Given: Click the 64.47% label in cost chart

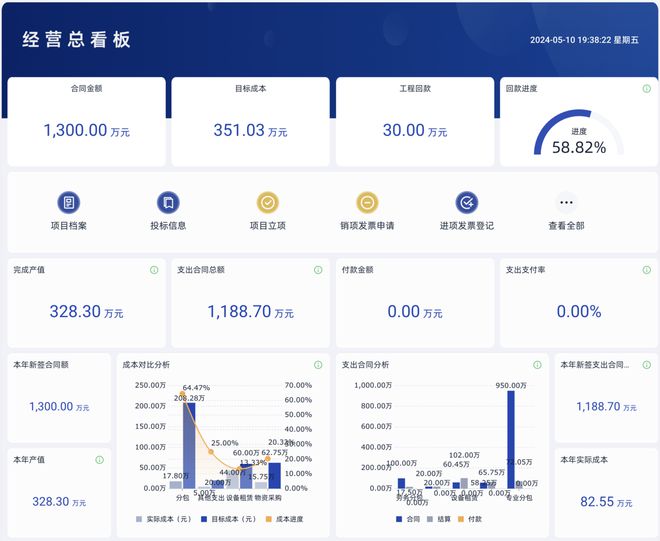Looking at the screenshot, I should [x=196, y=387].
